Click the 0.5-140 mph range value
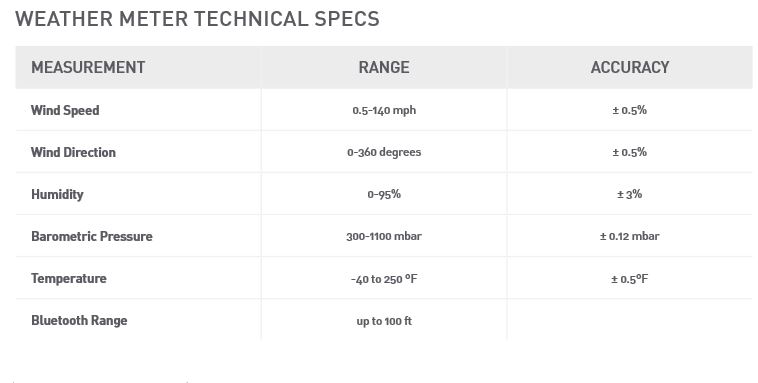This screenshot has height=383, width=758. click(384, 110)
